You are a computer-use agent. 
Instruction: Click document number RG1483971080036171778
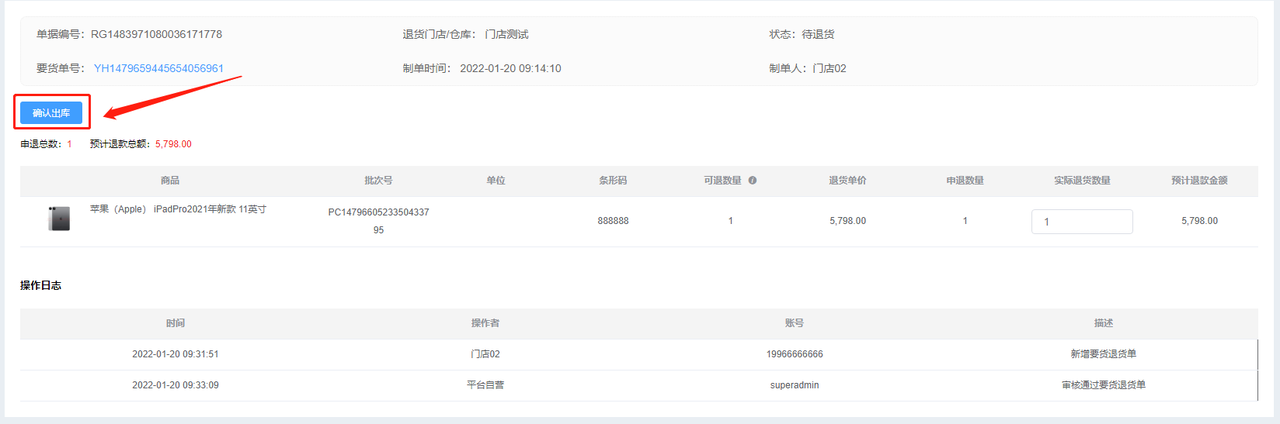[156, 34]
